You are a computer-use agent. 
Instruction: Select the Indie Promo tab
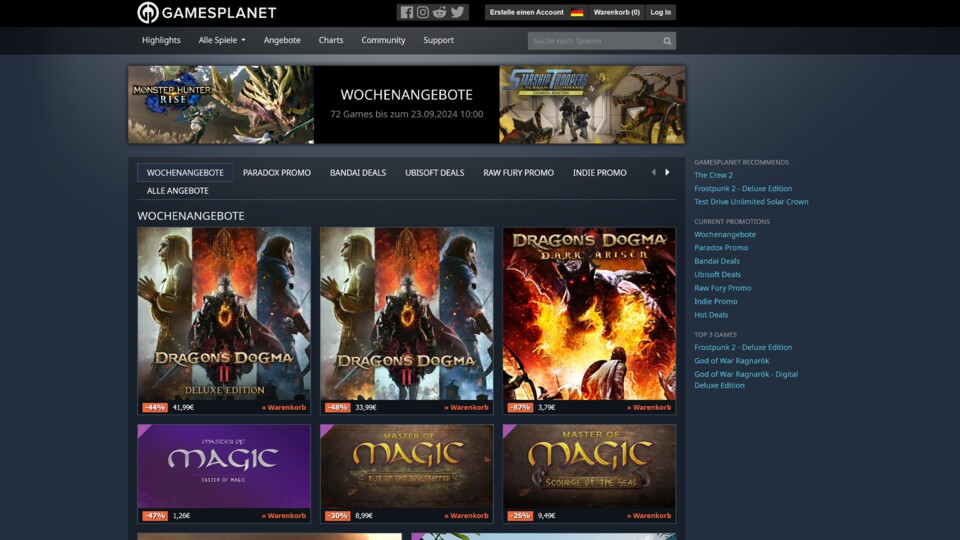pyautogui.click(x=599, y=173)
